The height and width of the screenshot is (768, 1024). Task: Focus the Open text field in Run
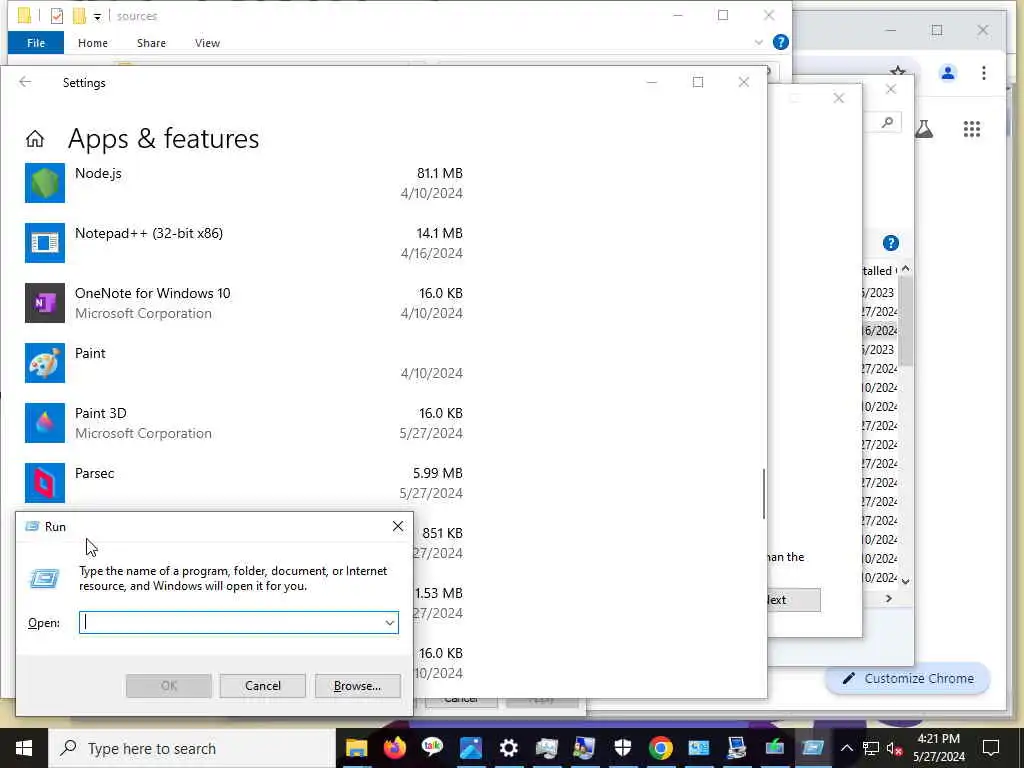pos(238,622)
